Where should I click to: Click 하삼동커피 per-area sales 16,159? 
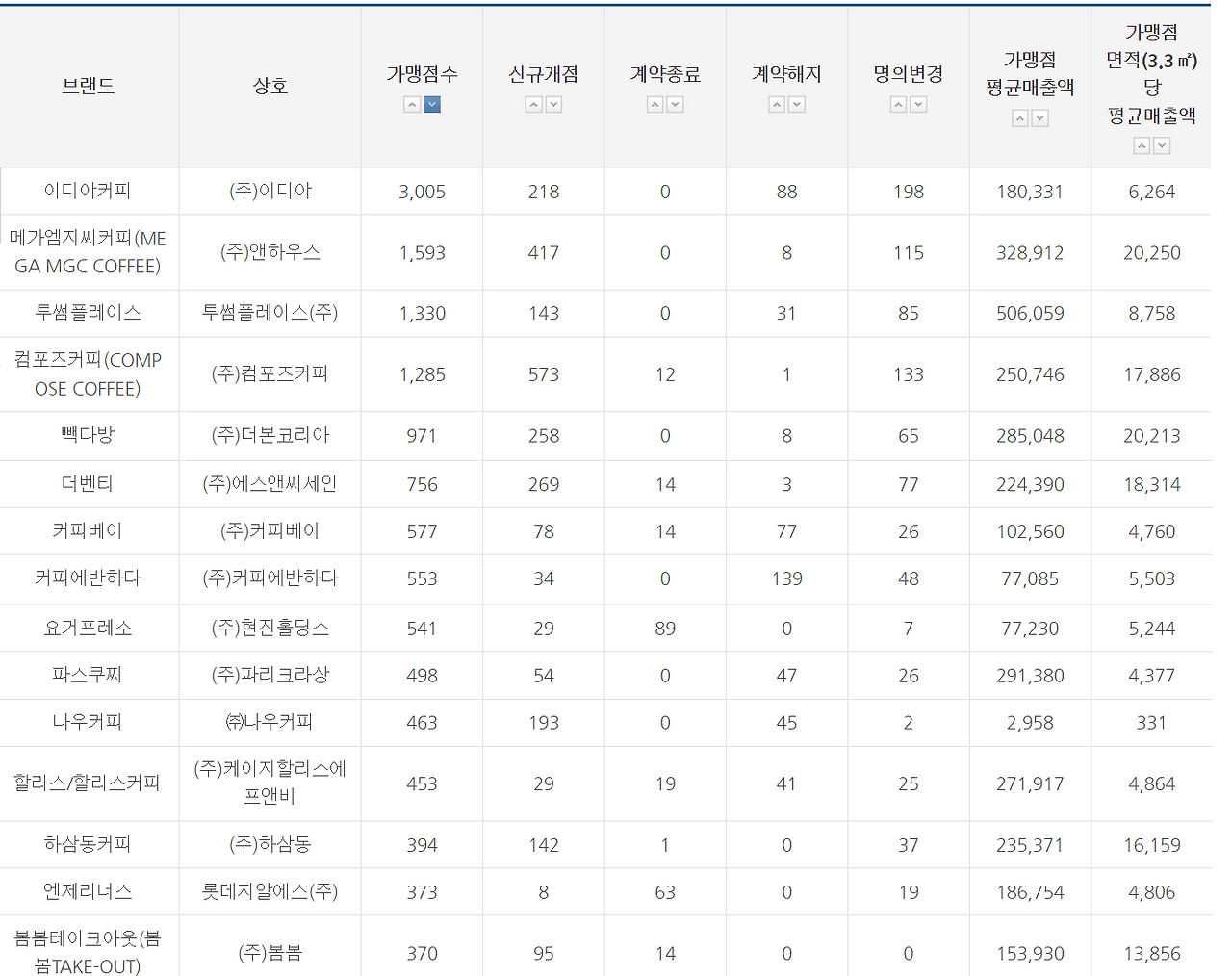pyautogui.click(x=1152, y=845)
